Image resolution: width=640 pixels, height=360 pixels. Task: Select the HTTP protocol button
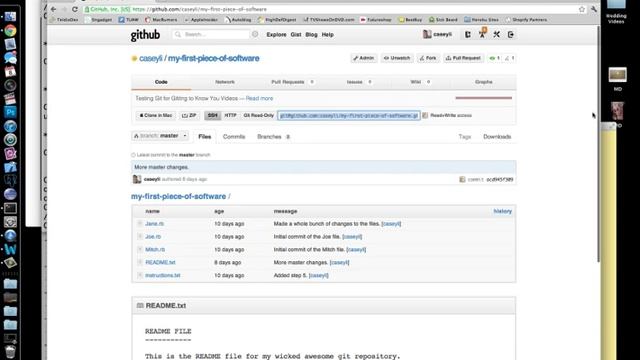[231, 116]
